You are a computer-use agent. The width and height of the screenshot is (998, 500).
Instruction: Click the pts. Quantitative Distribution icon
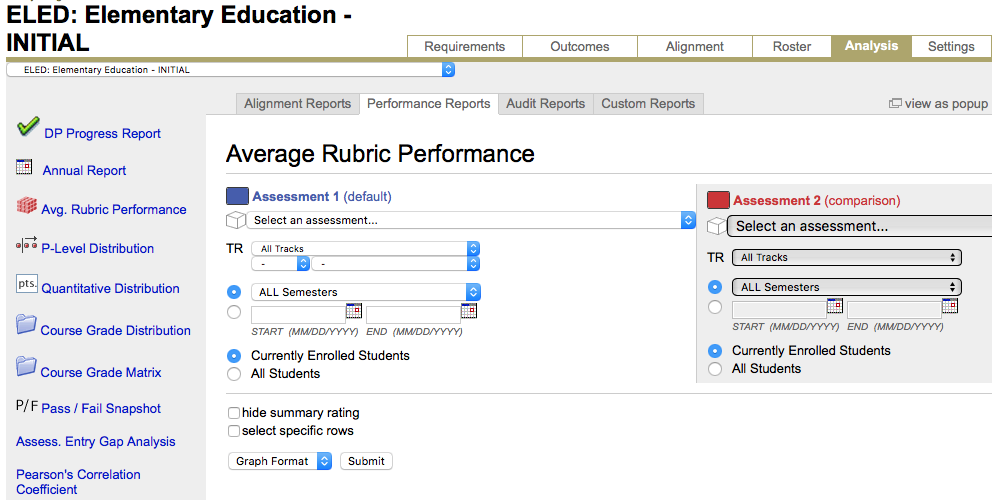pyautogui.click(x=26, y=285)
